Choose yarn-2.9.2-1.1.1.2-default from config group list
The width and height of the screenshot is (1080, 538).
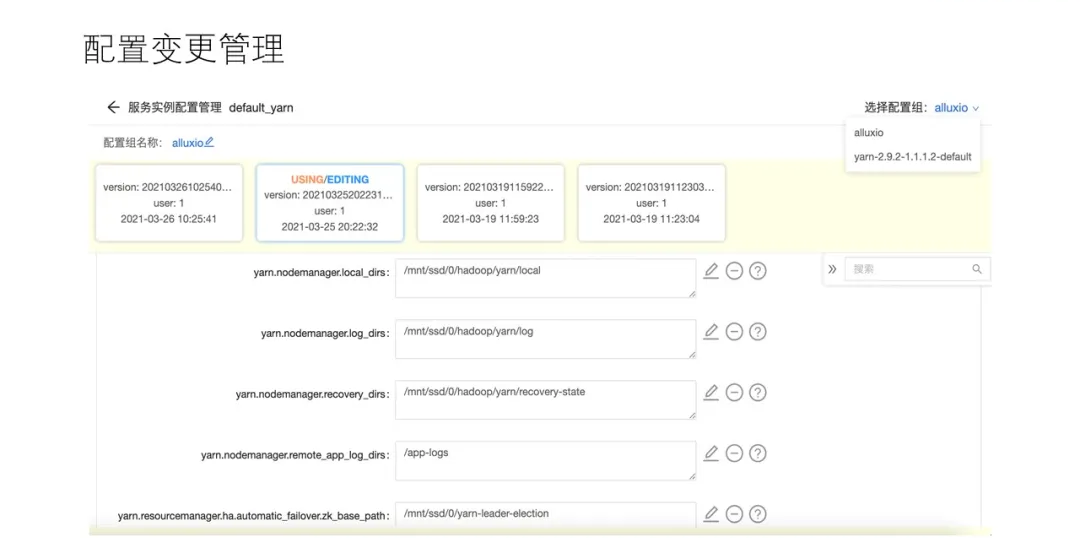pyautogui.click(x=912, y=157)
